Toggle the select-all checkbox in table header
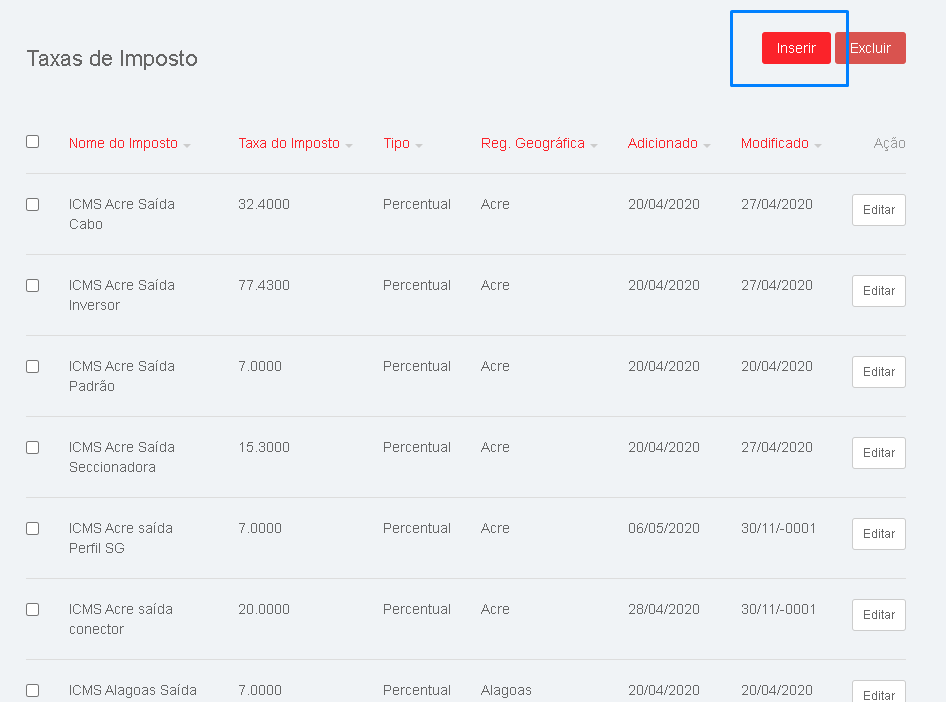 33,142
